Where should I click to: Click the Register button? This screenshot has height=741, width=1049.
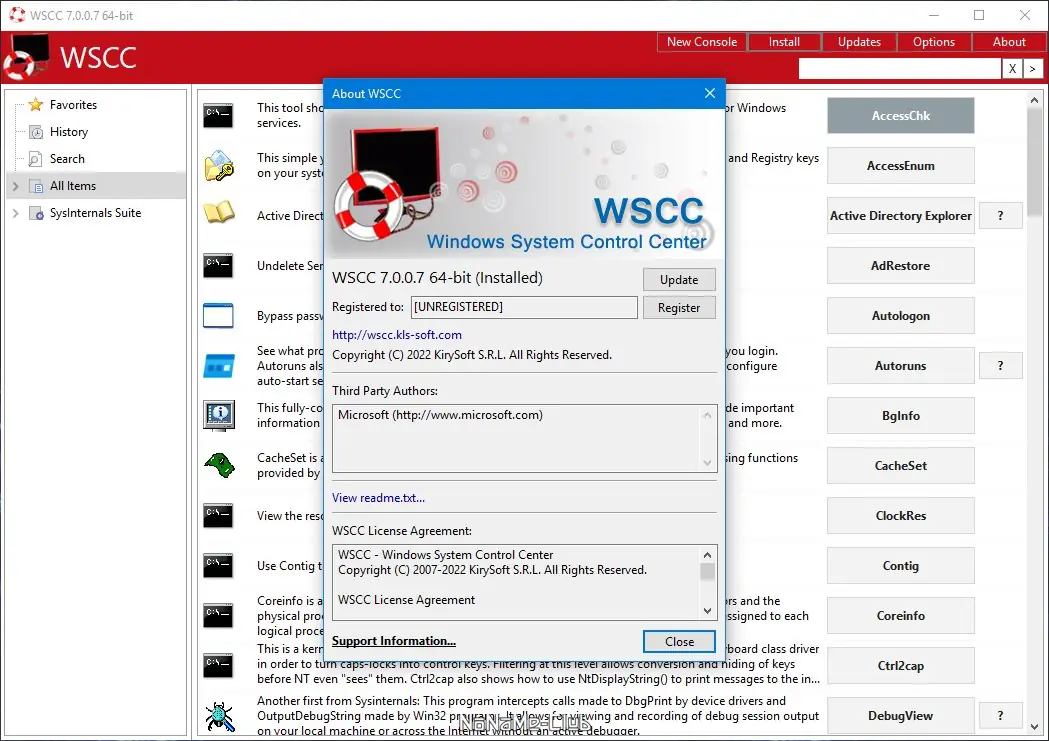pos(679,308)
